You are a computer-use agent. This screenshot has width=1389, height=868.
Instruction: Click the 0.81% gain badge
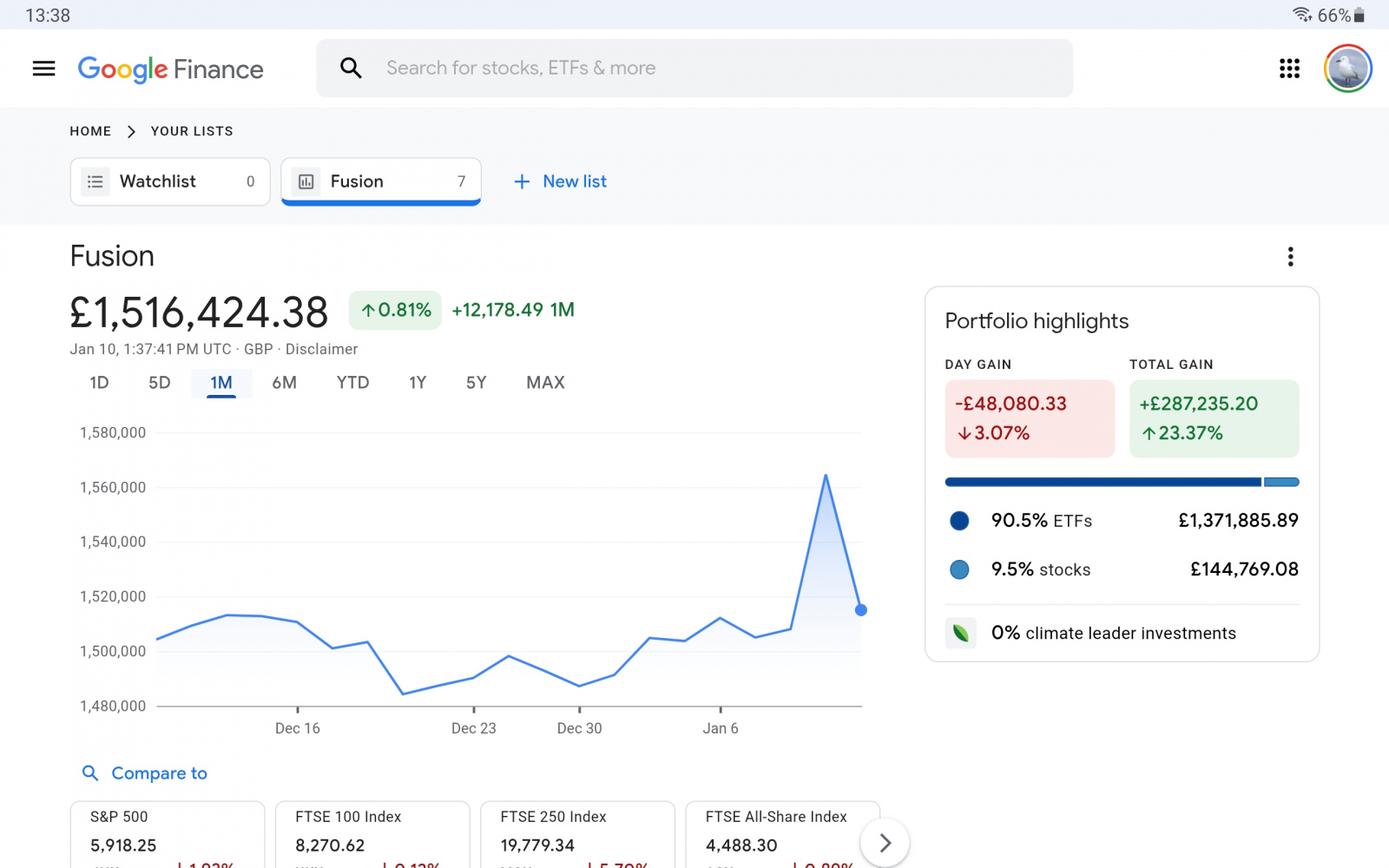point(395,310)
